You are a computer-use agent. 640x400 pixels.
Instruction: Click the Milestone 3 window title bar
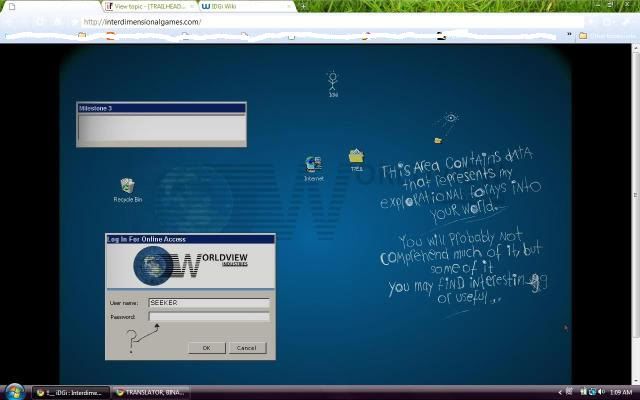(x=161, y=108)
